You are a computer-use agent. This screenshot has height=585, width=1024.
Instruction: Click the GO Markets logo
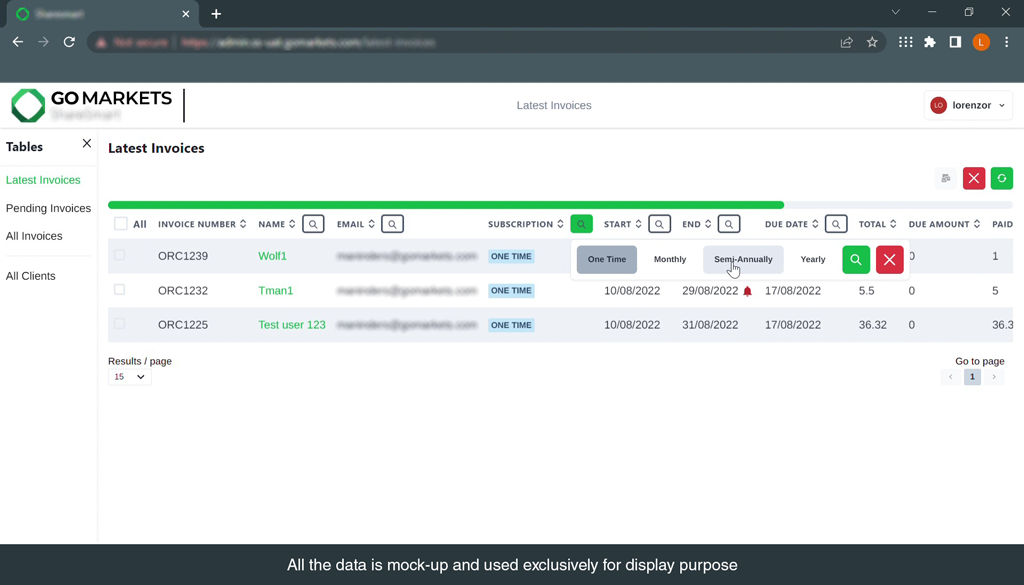point(91,105)
